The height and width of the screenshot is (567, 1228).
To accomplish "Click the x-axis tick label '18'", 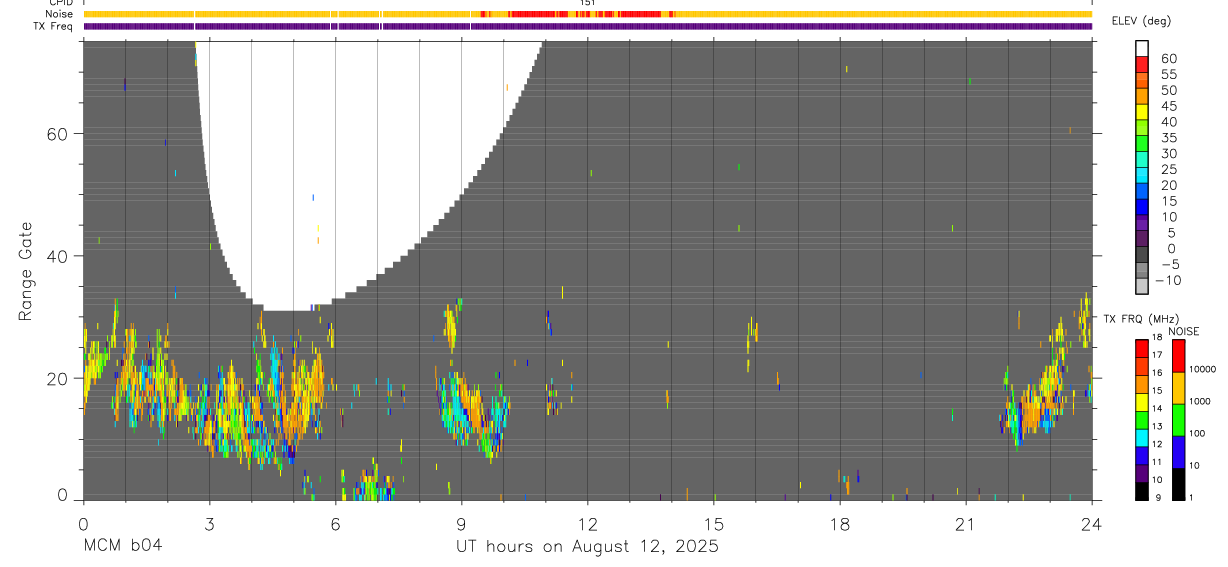I will [840, 524].
